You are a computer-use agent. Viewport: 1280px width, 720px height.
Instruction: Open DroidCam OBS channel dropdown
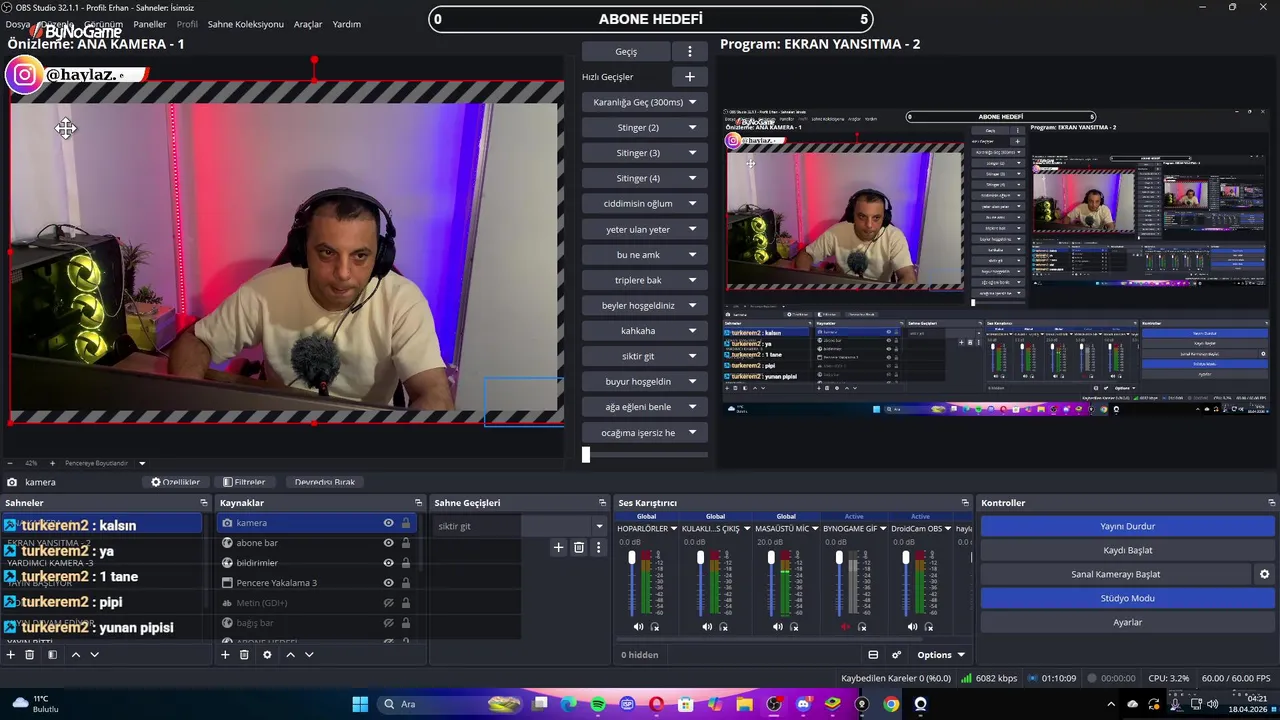pos(949,528)
